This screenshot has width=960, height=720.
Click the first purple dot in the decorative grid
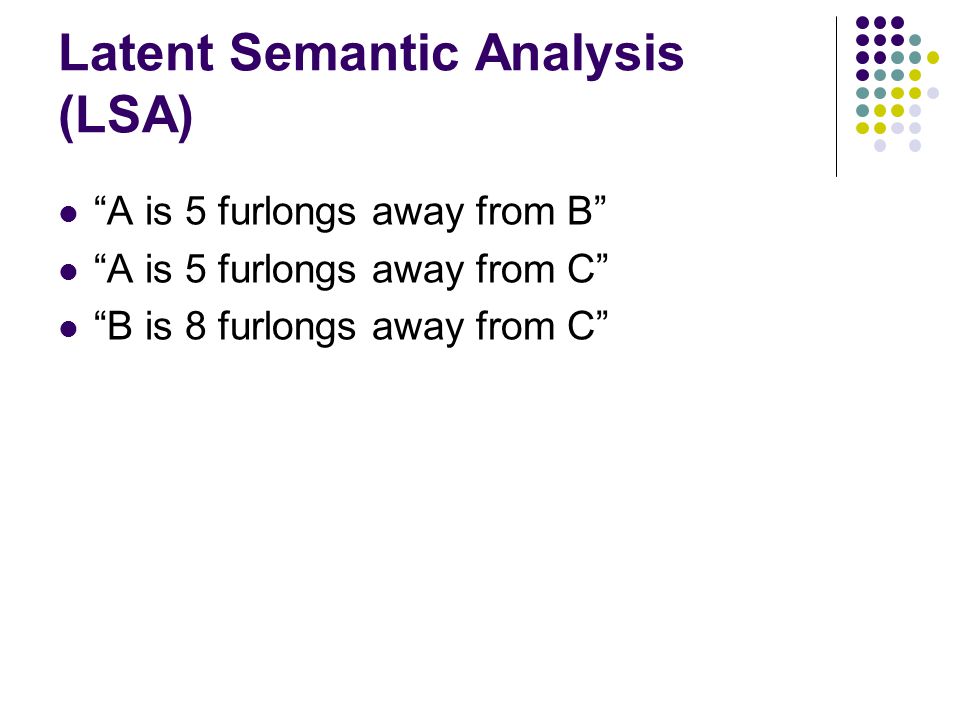pyautogui.click(x=863, y=23)
